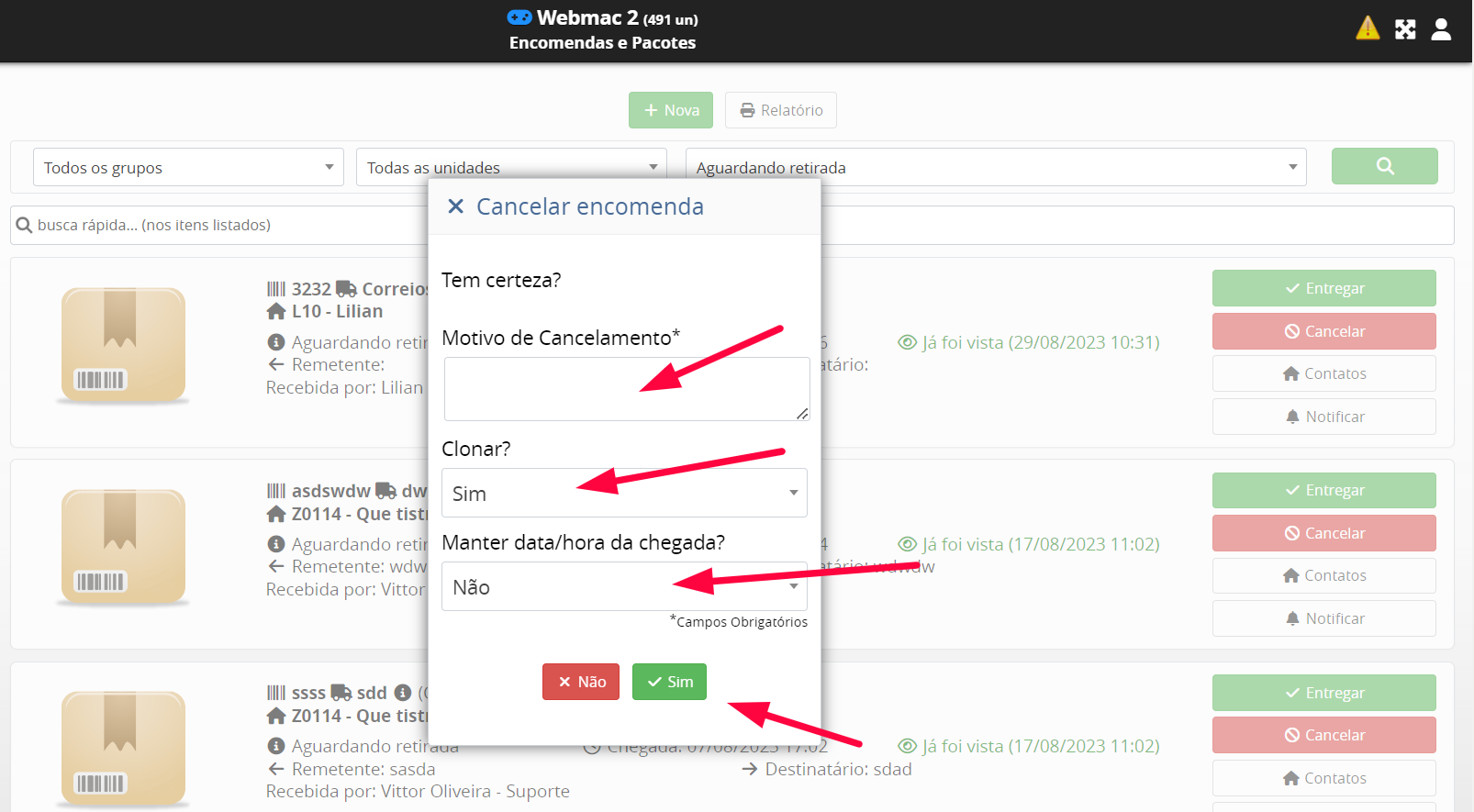Confirm cancellation with green Sim button
1474x812 pixels.
coord(669,682)
